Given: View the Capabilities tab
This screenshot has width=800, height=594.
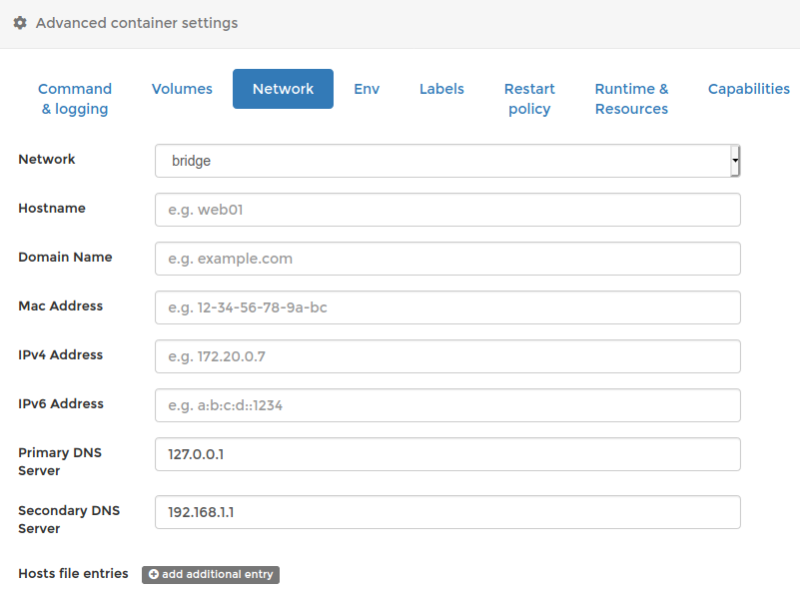Looking at the screenshot, I should [x=748, y=89].
